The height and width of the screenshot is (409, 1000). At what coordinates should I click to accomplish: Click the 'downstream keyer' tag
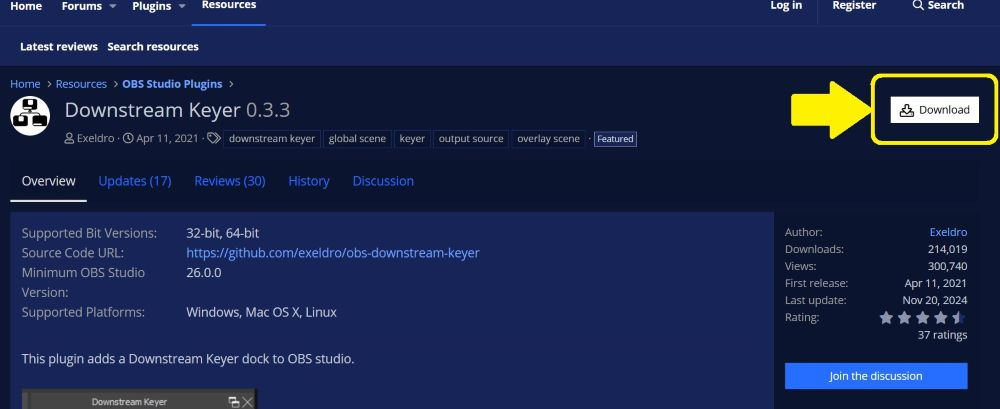[272, 138]
